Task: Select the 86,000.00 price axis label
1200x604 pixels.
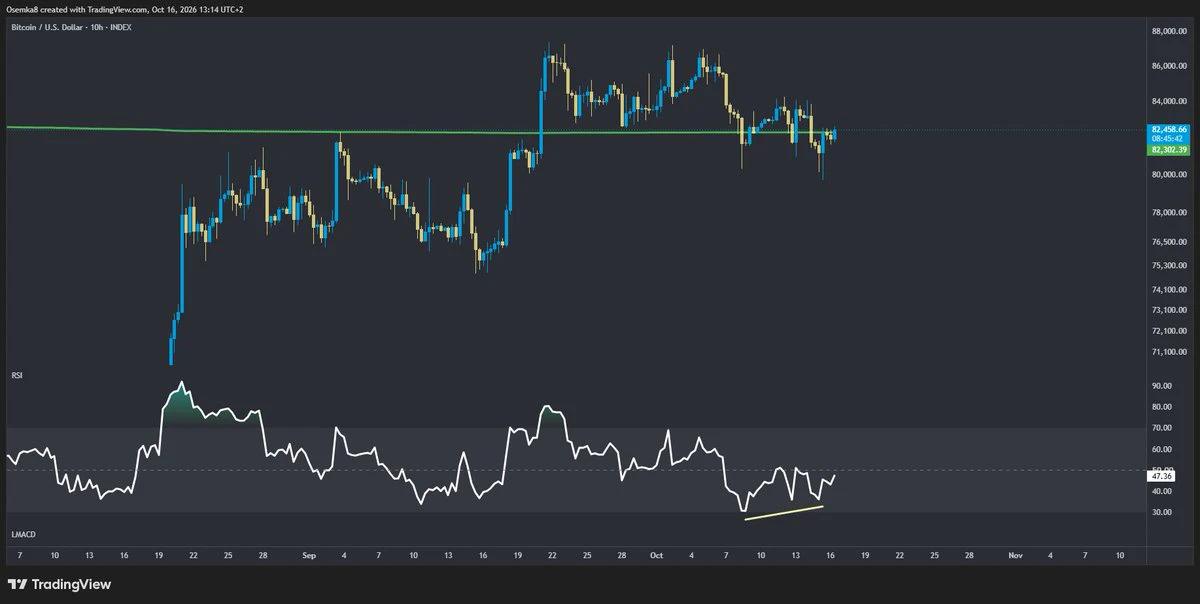Action: [x=1168, y=67]
